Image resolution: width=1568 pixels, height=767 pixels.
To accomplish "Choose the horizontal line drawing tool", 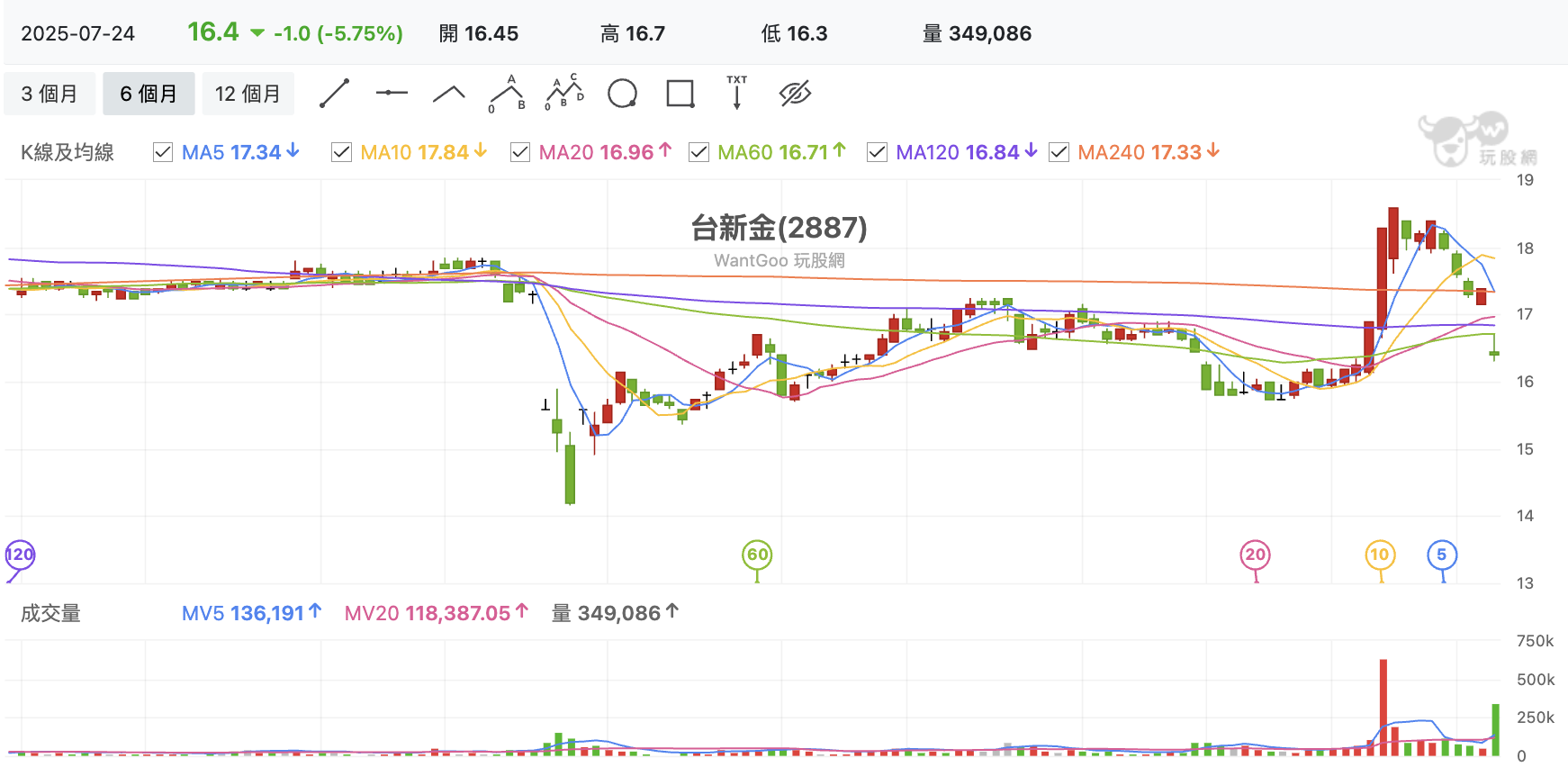I will [x=392, y=93].
